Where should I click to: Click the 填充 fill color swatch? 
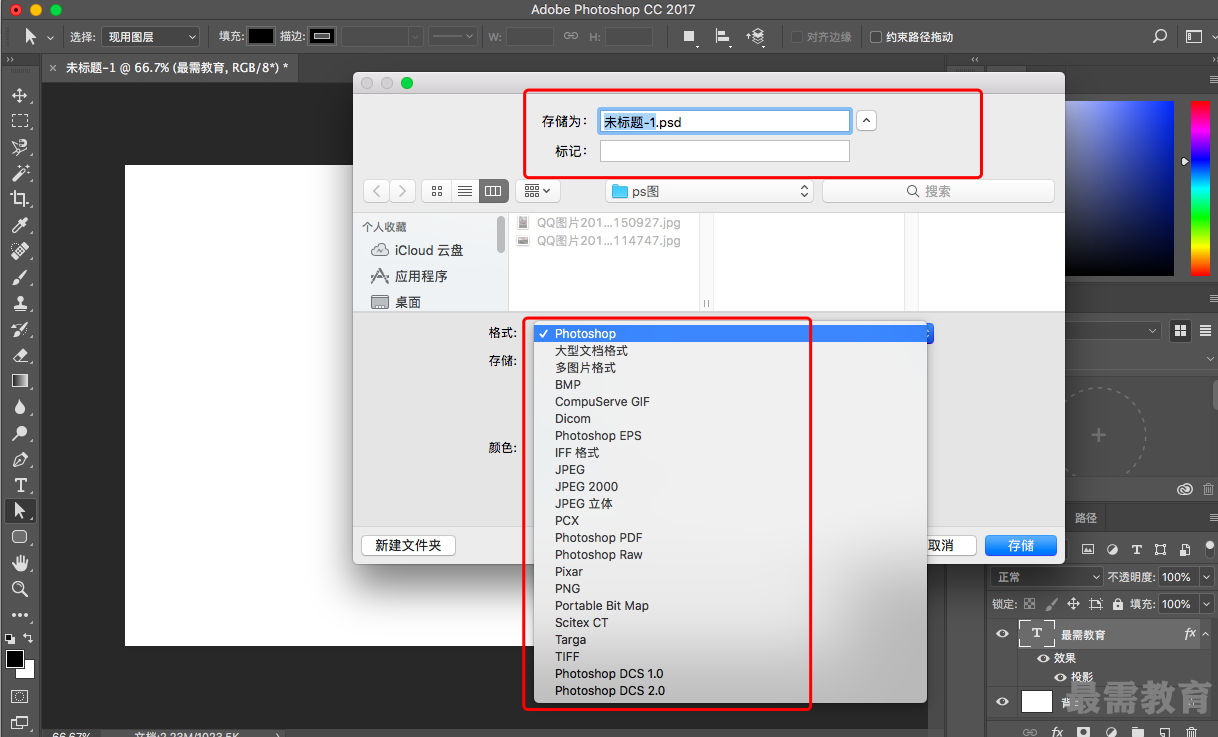(x=261, y=36)
